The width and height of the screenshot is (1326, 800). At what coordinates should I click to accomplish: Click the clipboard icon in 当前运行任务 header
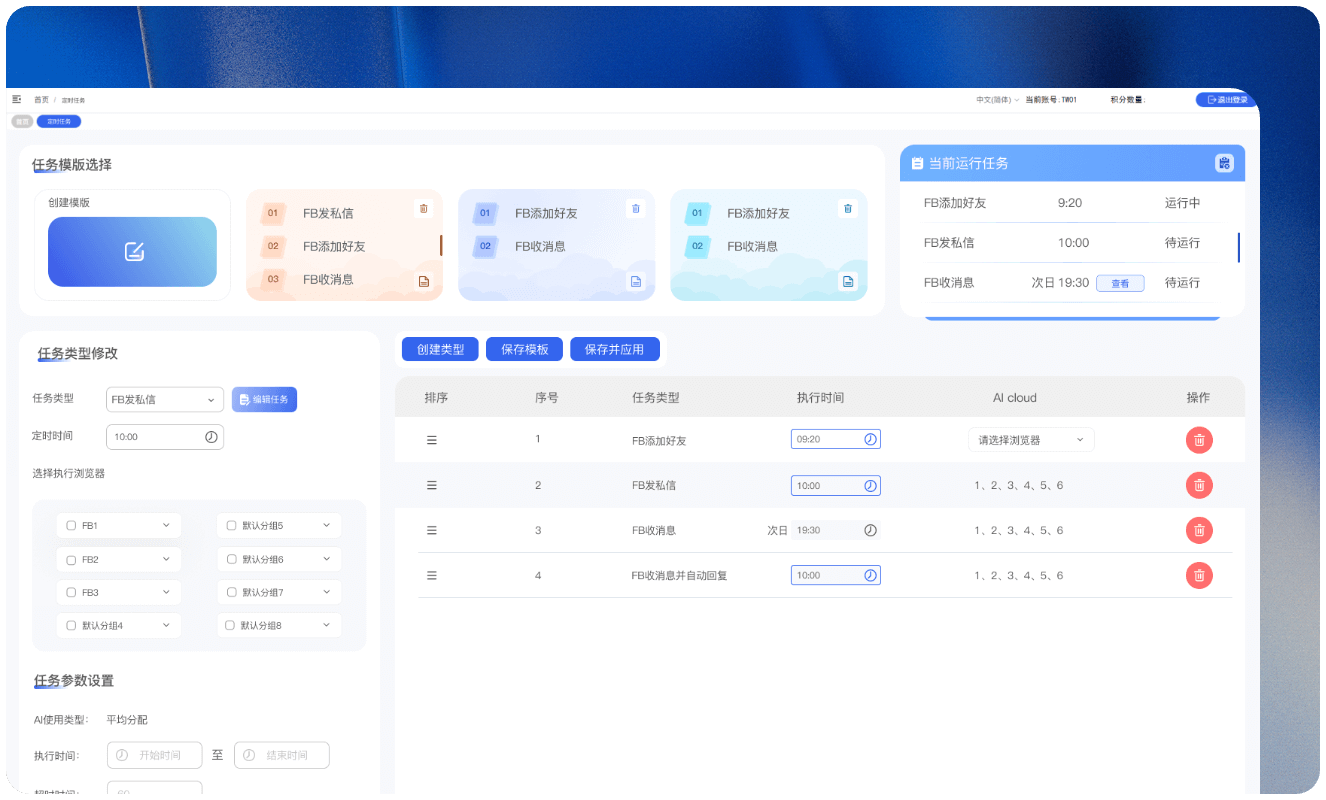[1224, 163]
